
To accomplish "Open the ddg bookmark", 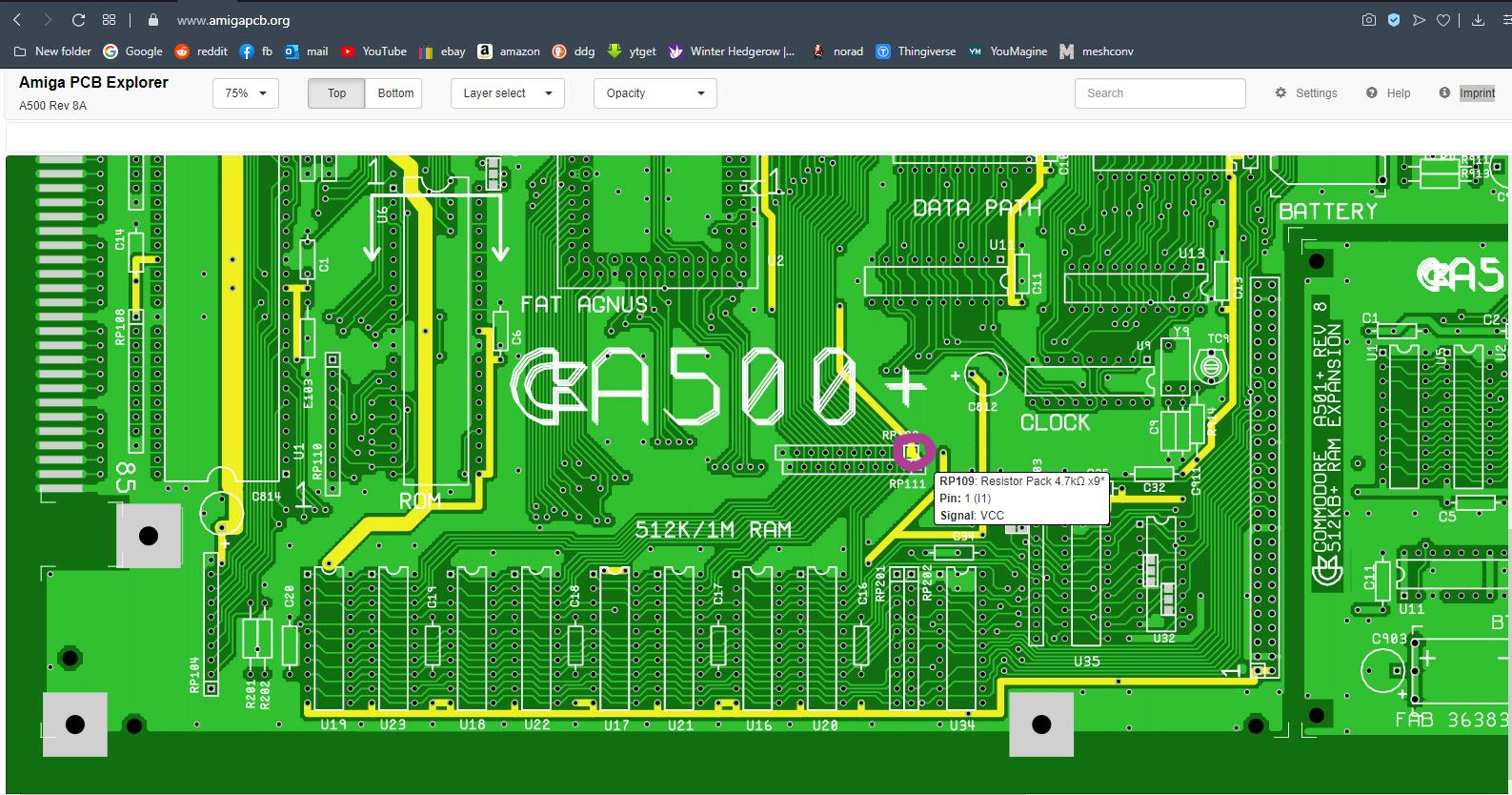I will [574, 51].
